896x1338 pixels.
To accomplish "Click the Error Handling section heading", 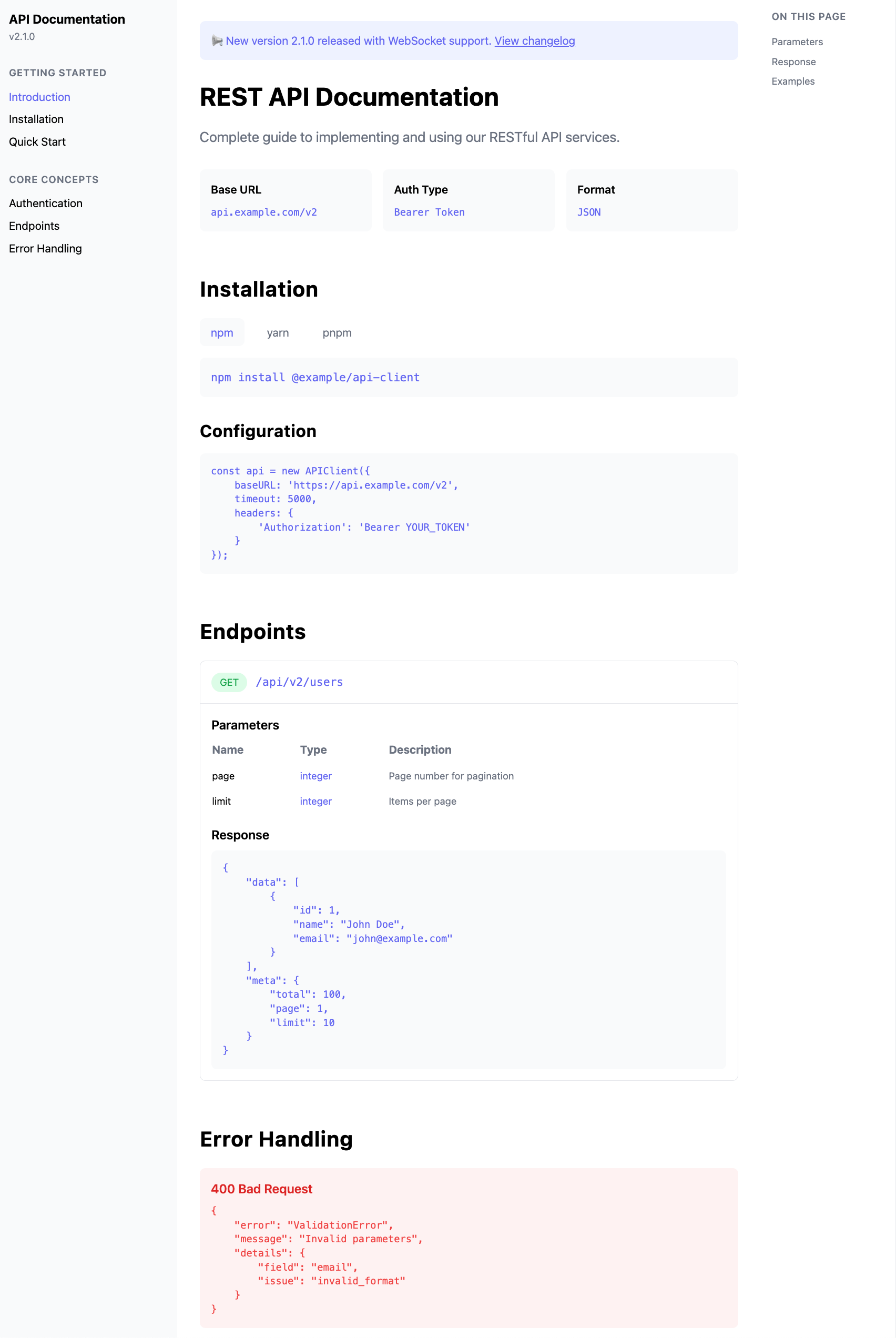I will [276, 1139].
